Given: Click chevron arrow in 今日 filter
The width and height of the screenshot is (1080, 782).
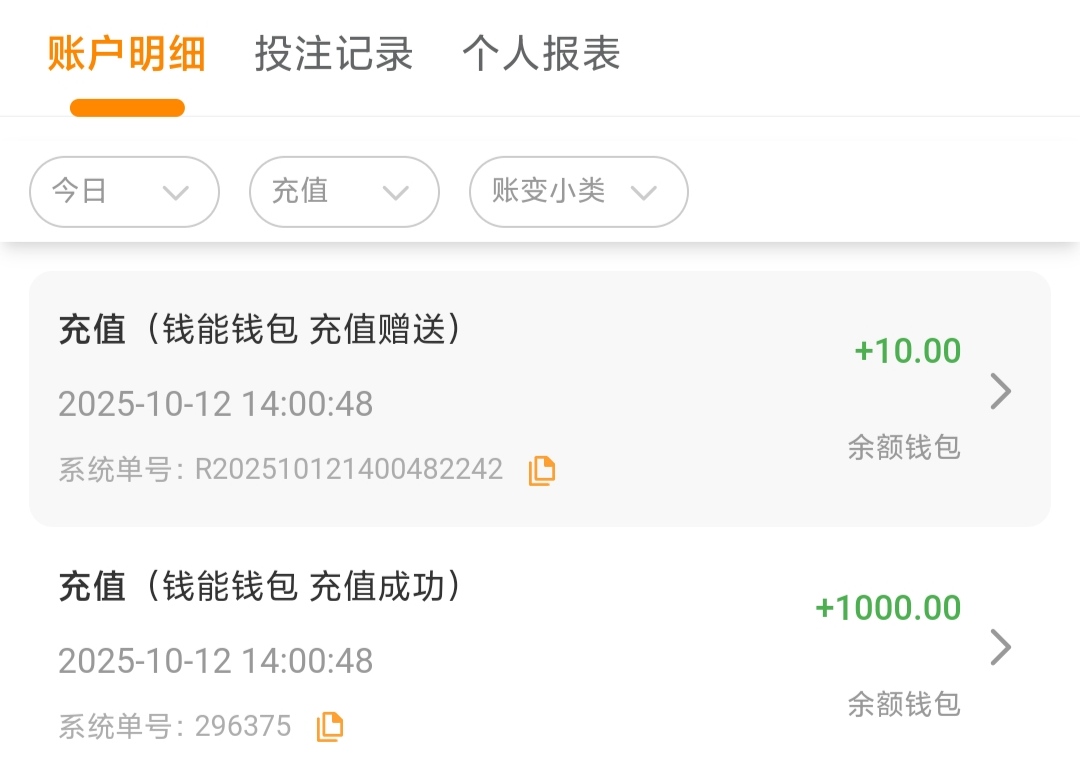Looking at the screenshot, I should click(x=176, y=193).
